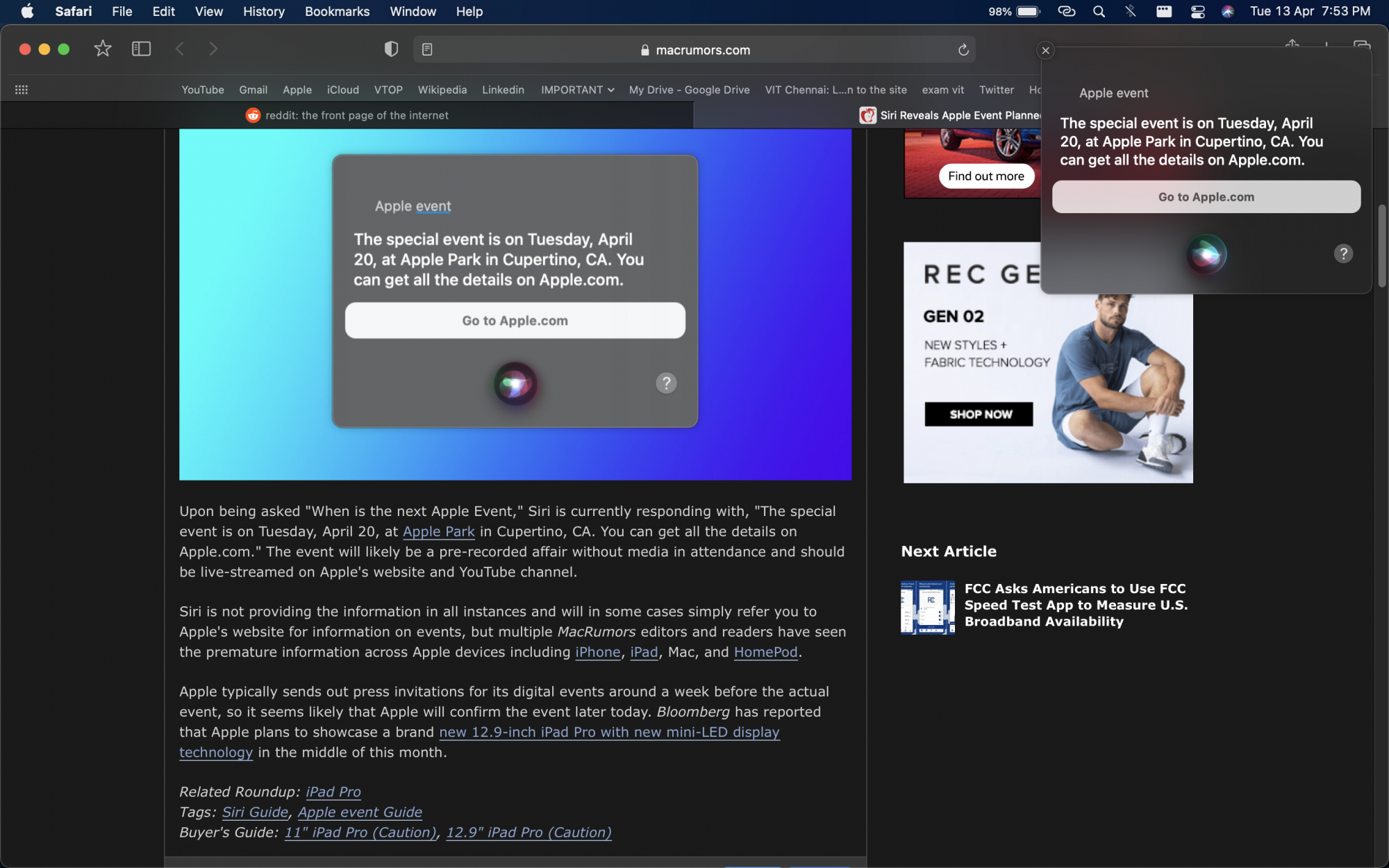Open the Gmail bookmark
1389x868 pixels.
pyautogui.click(x=253, y=90)
